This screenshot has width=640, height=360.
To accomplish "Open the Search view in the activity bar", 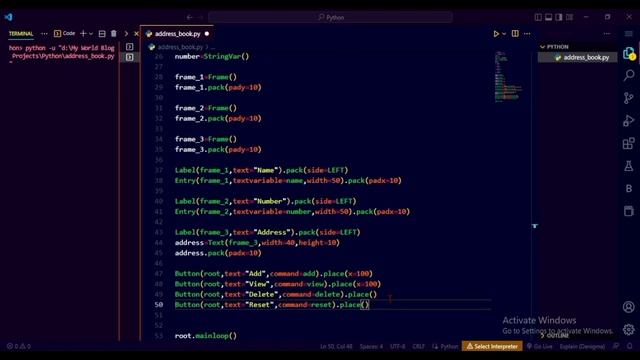I will (629, 75).
